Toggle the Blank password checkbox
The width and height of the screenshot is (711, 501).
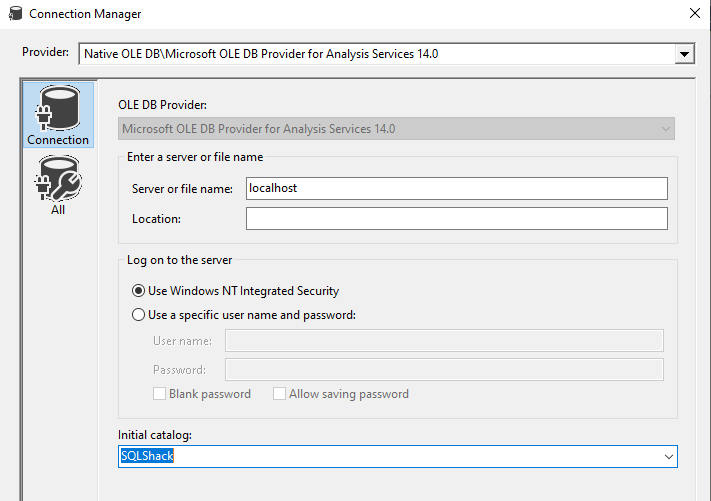pyautogui.click(x=159, y=394)
